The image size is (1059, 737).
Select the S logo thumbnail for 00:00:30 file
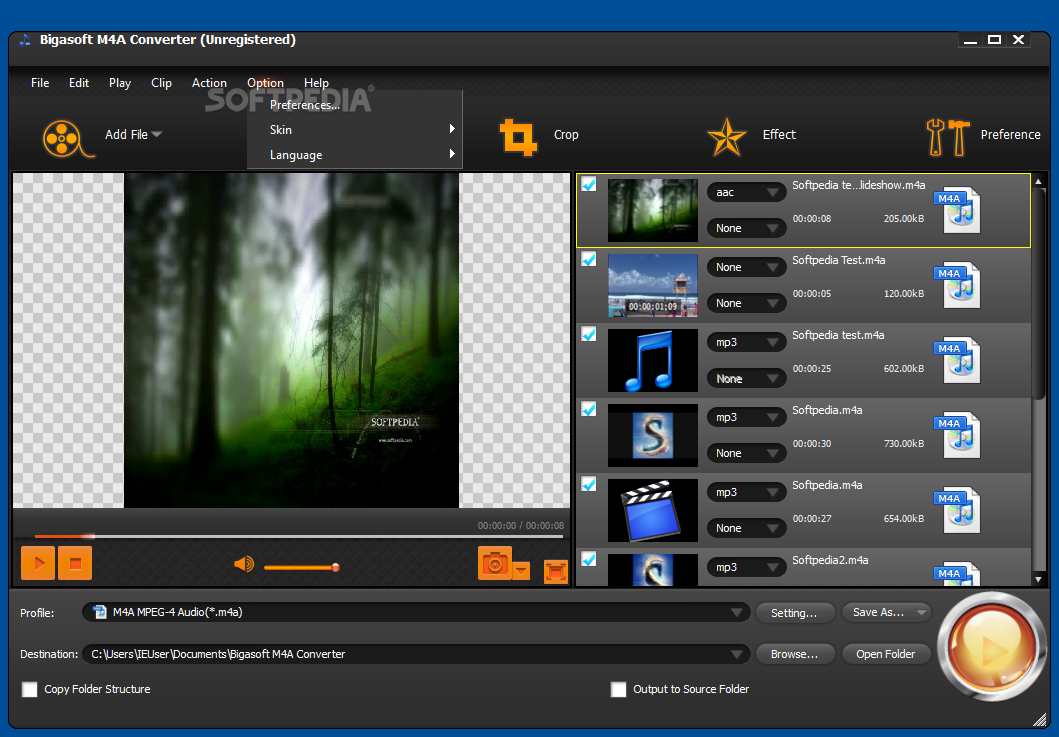click(652, 435)
